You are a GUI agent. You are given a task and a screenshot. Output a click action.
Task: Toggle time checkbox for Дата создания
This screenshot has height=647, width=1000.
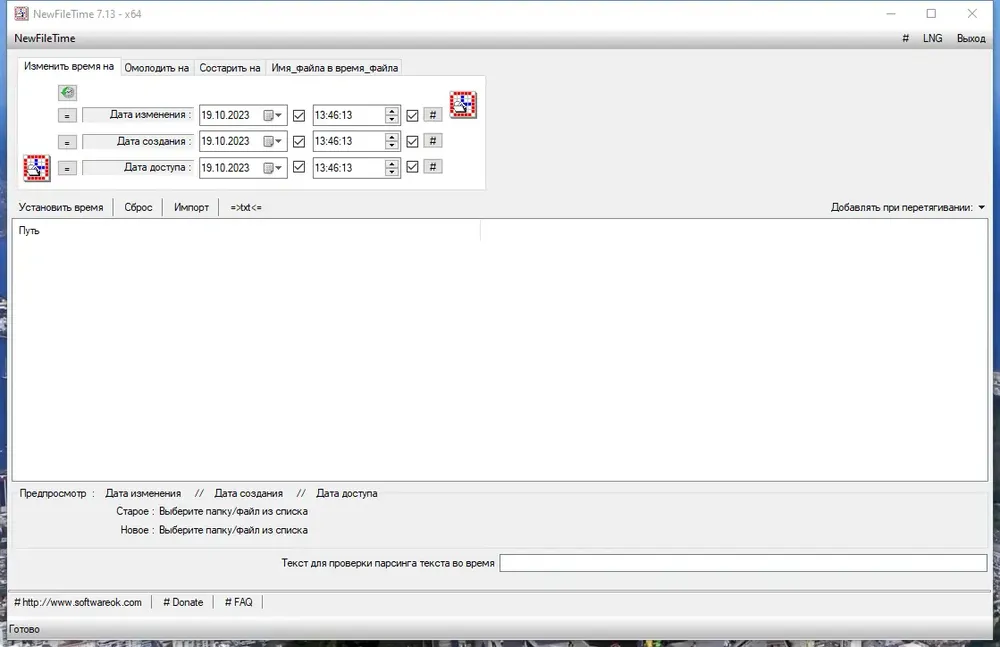(413, 142)
